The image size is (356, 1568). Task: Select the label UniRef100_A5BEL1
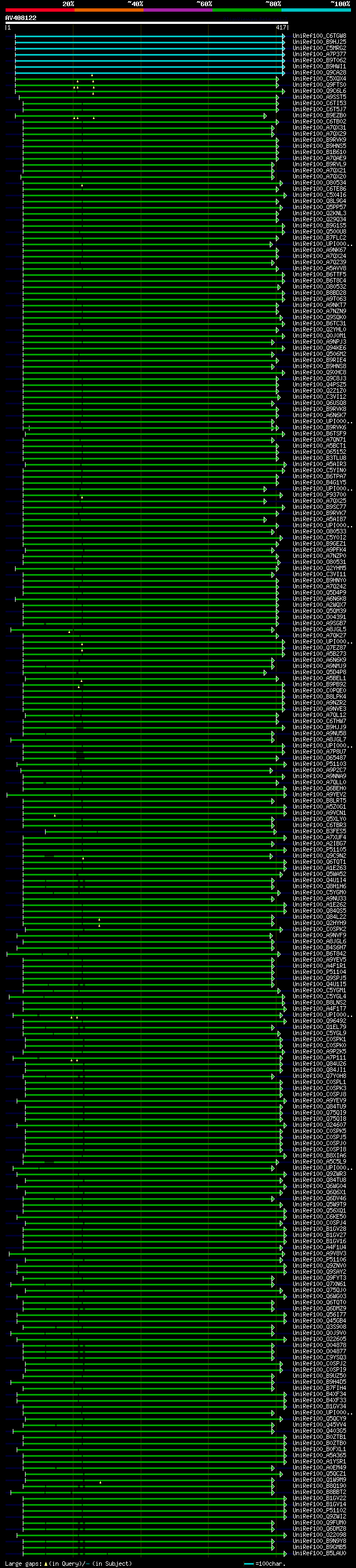(319, 678)
